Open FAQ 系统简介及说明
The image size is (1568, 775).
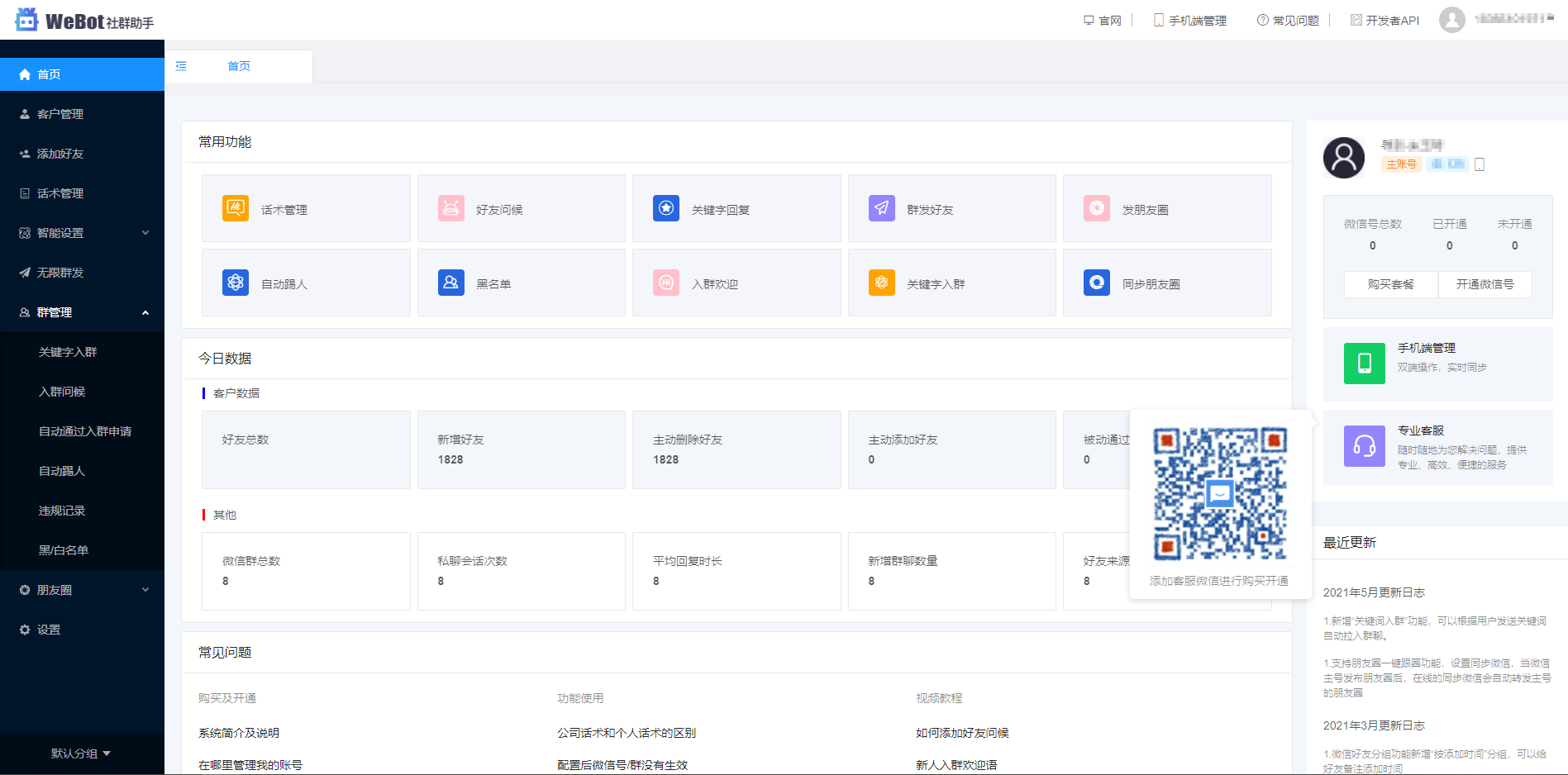coord(239,733)
